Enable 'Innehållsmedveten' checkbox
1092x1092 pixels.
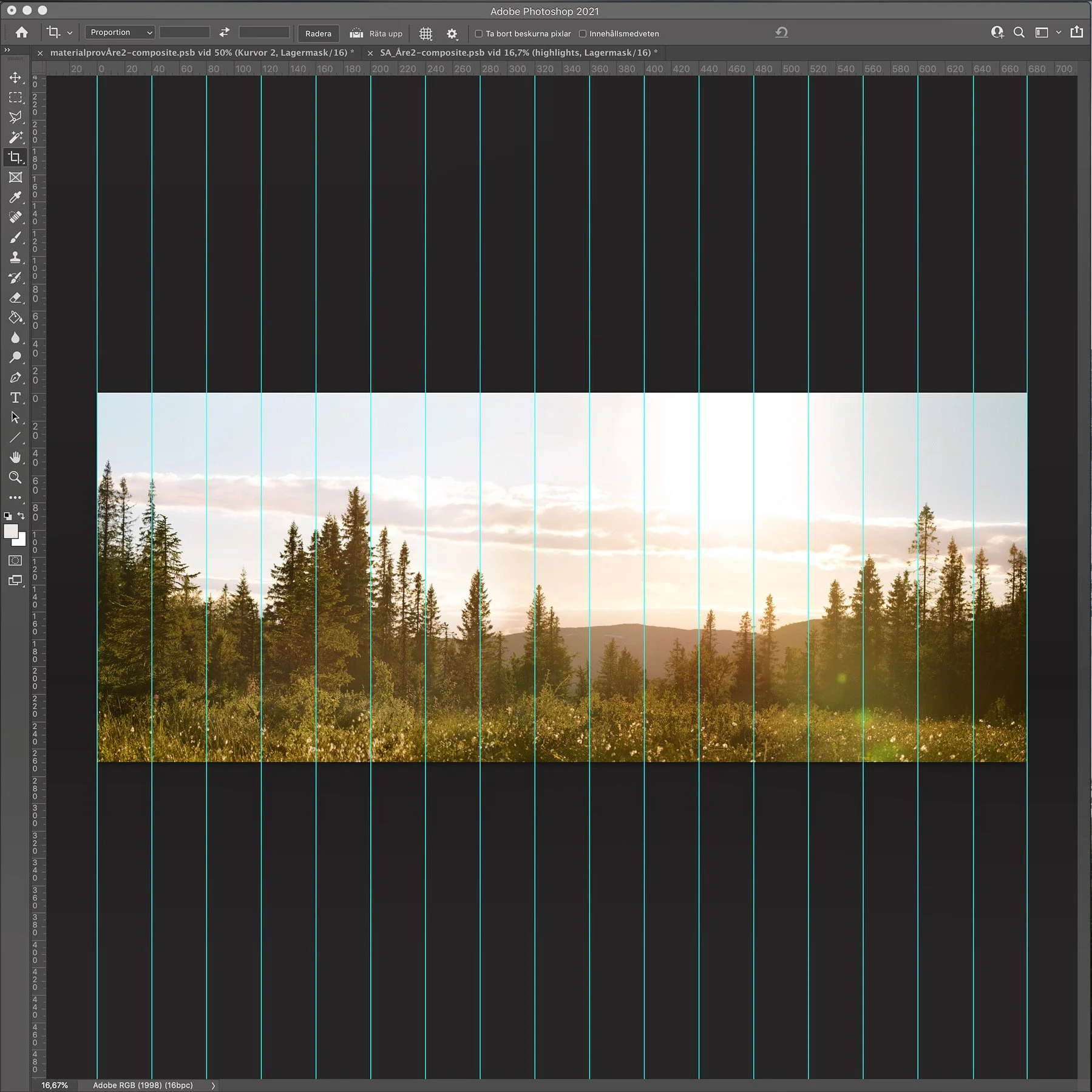click(582, 34)
